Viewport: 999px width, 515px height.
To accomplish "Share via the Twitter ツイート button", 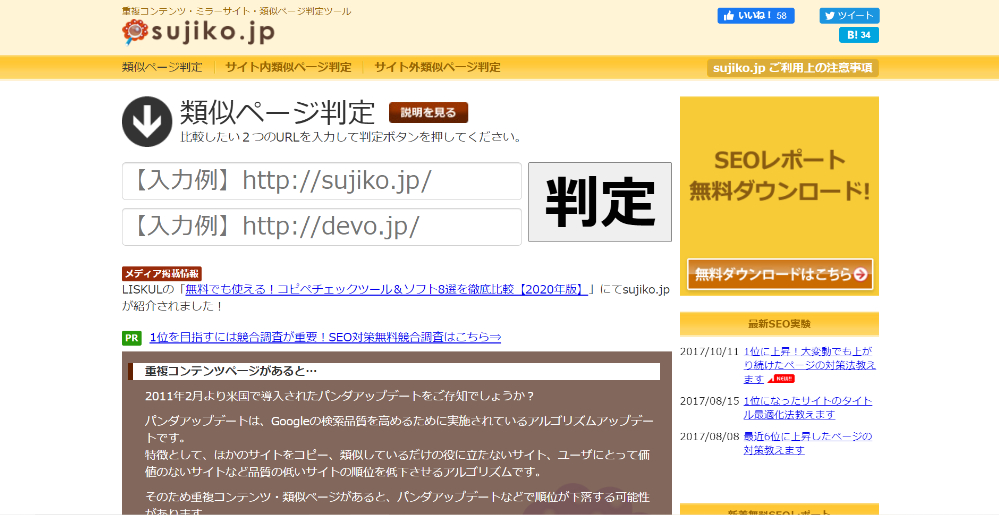I will tap(849, 15).
